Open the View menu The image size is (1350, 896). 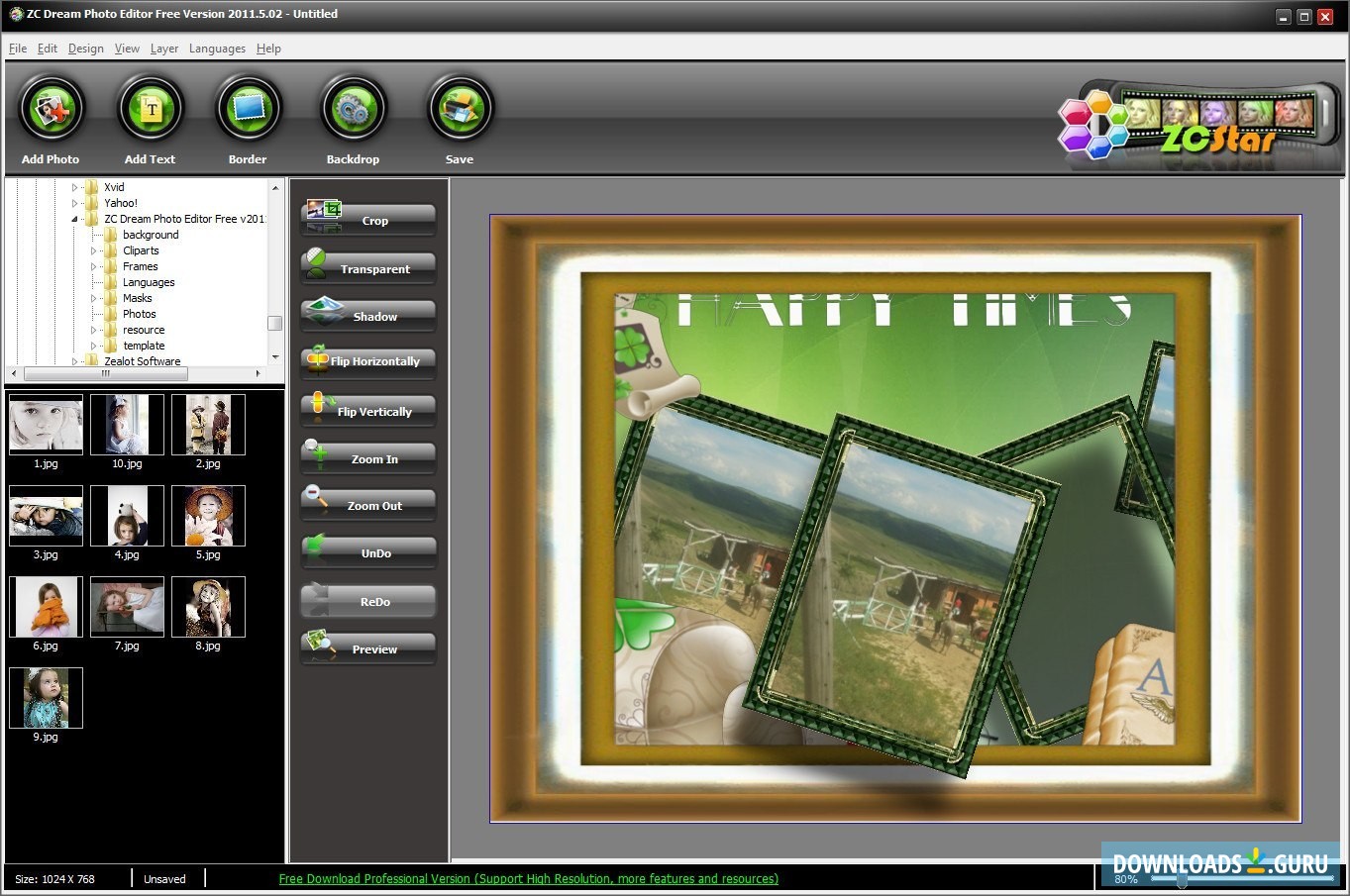(127, 49)
